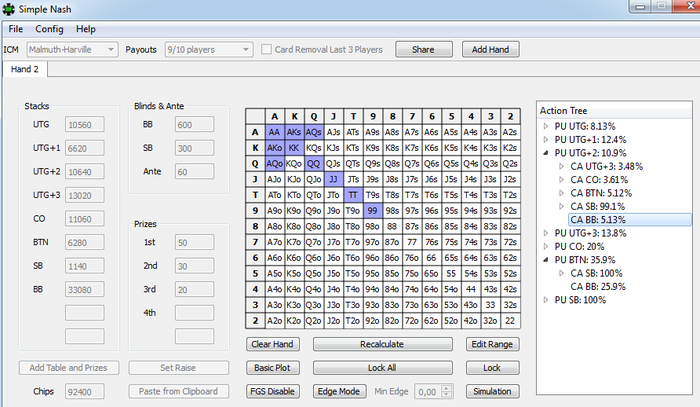Select the AA cell in the hand grid
This screenshot has width=700, height=407.
coord(275,132)
